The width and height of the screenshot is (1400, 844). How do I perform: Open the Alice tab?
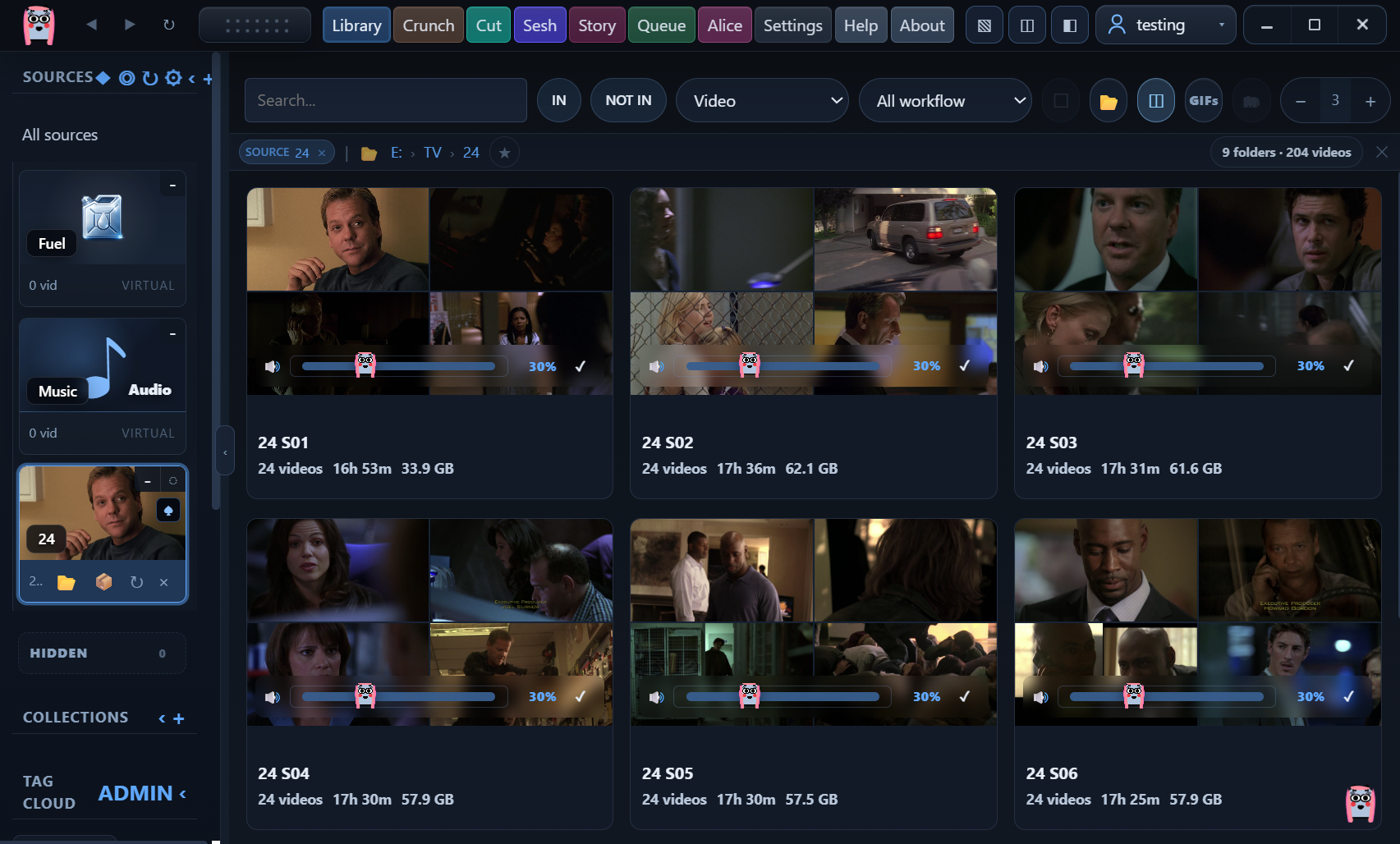tap(725, 25)
